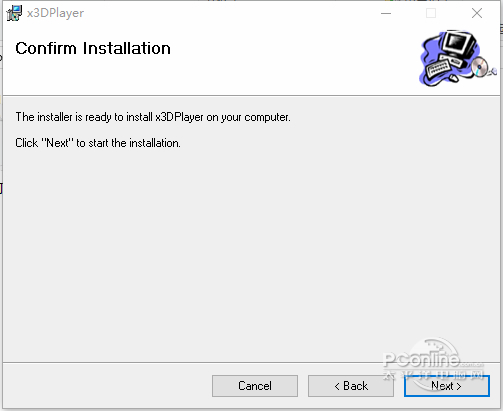Click the Confirm Installation heading
Image resolution: width=503 pixels, height=411 pixels.
(93, 48)
